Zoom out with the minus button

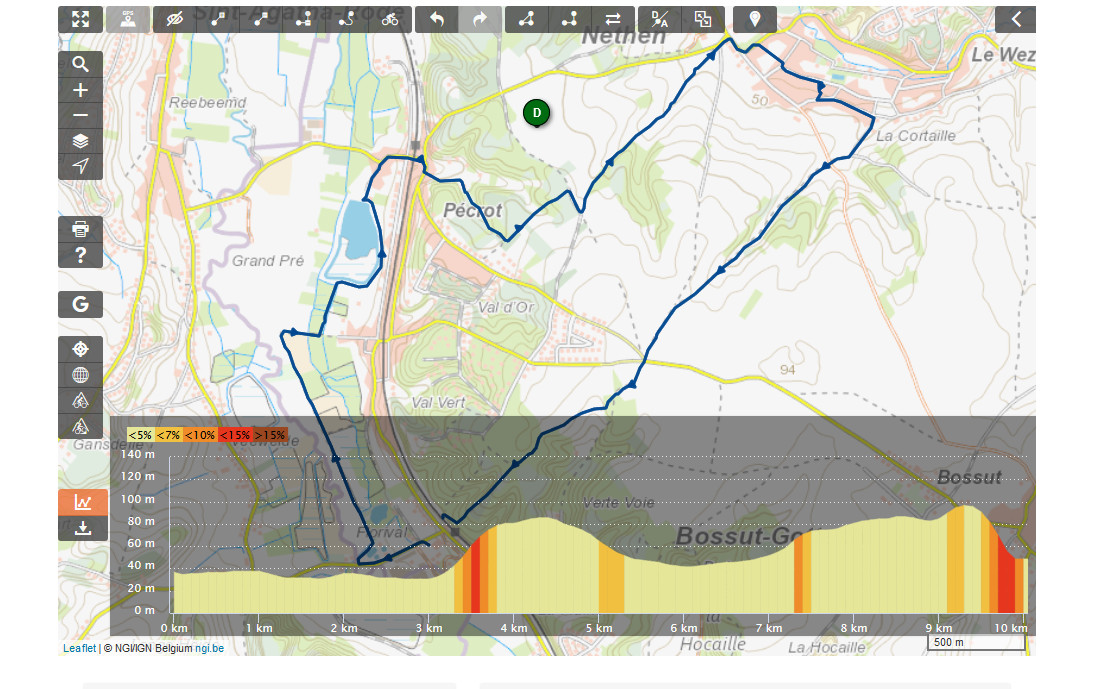[x=80, y=116]
